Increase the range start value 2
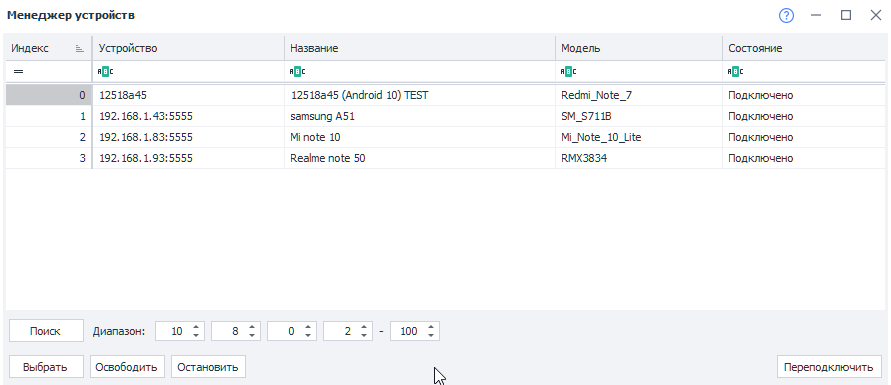 [364, 327]
